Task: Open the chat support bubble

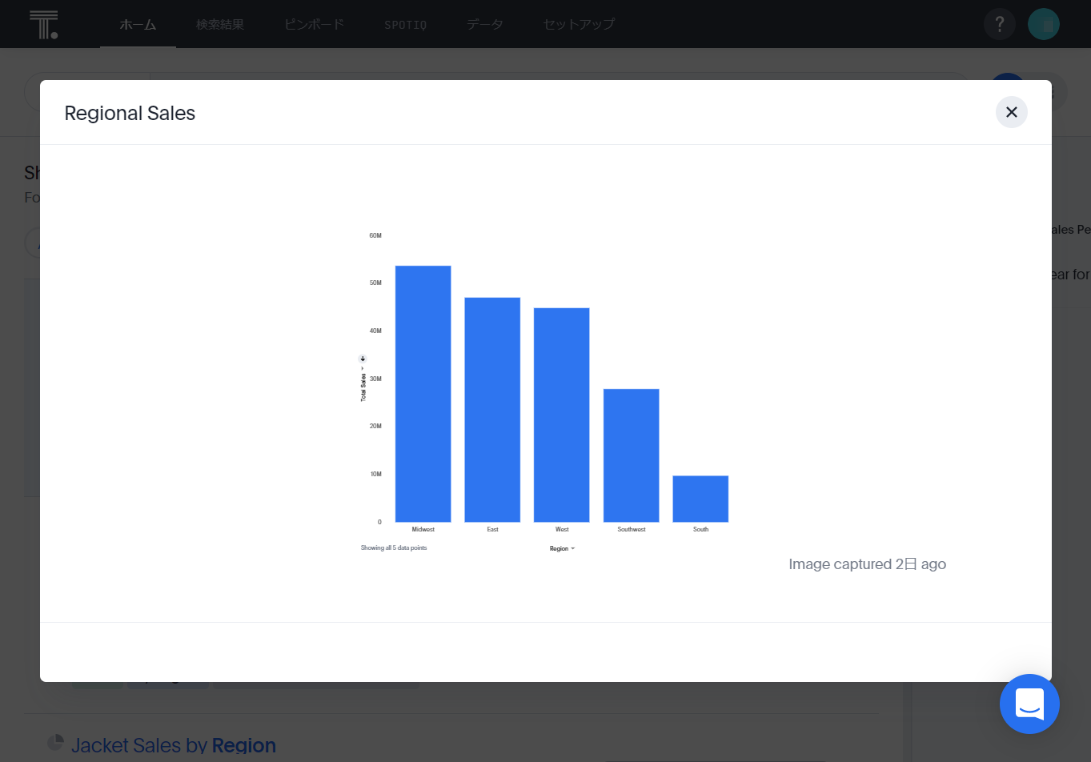Action: point(1029,704)
